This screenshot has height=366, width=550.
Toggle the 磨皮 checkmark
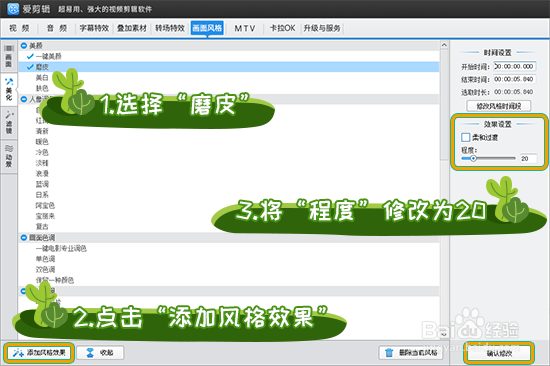(30, 67)
